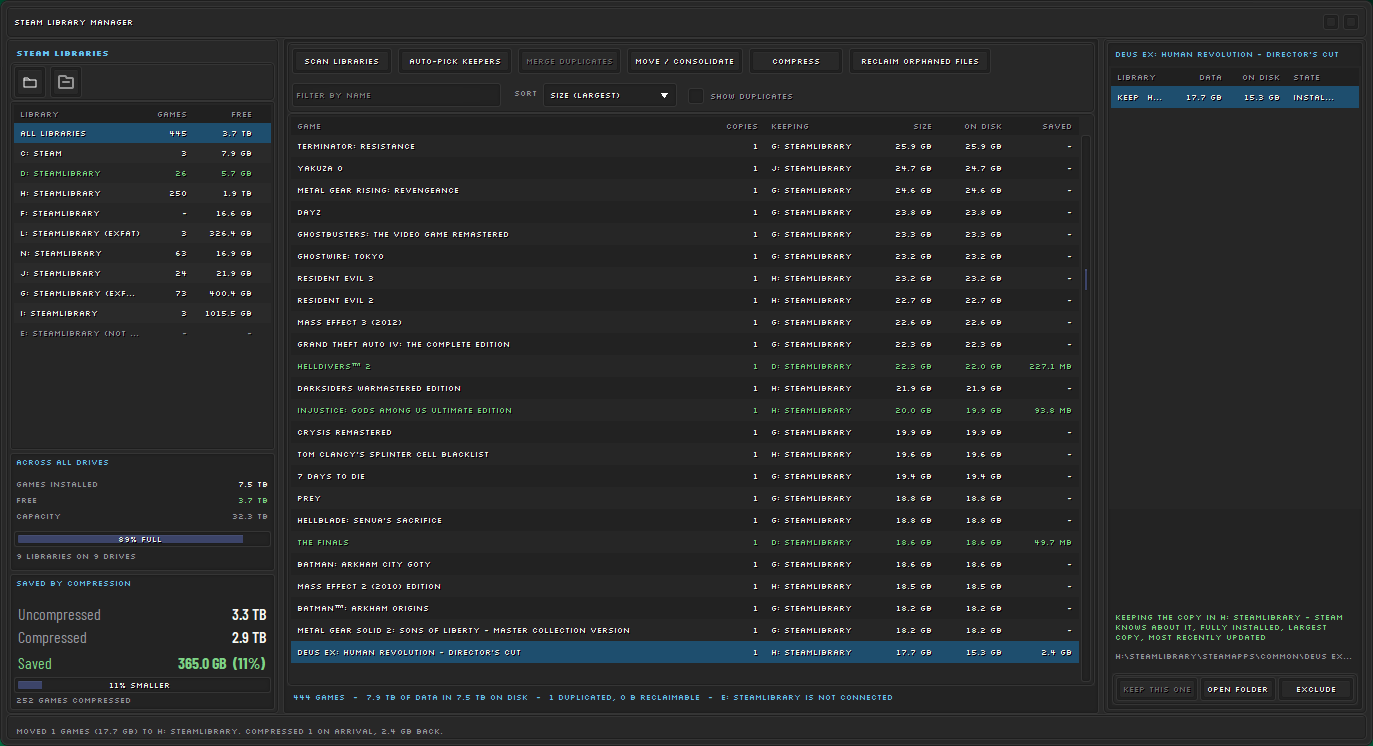Sort by the Saved column header
Image resolution: width=1373 pixels, height=746 pixels.
tap(1057, 126)
